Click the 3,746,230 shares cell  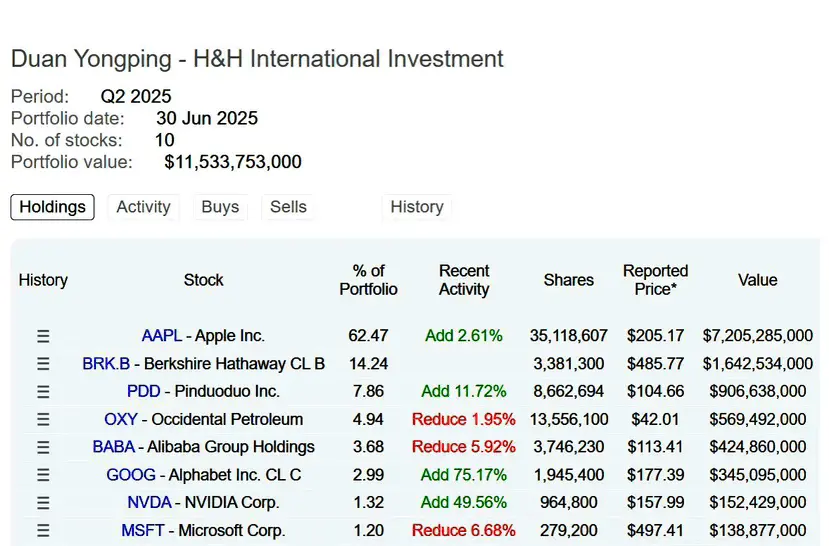coord(569,447)
